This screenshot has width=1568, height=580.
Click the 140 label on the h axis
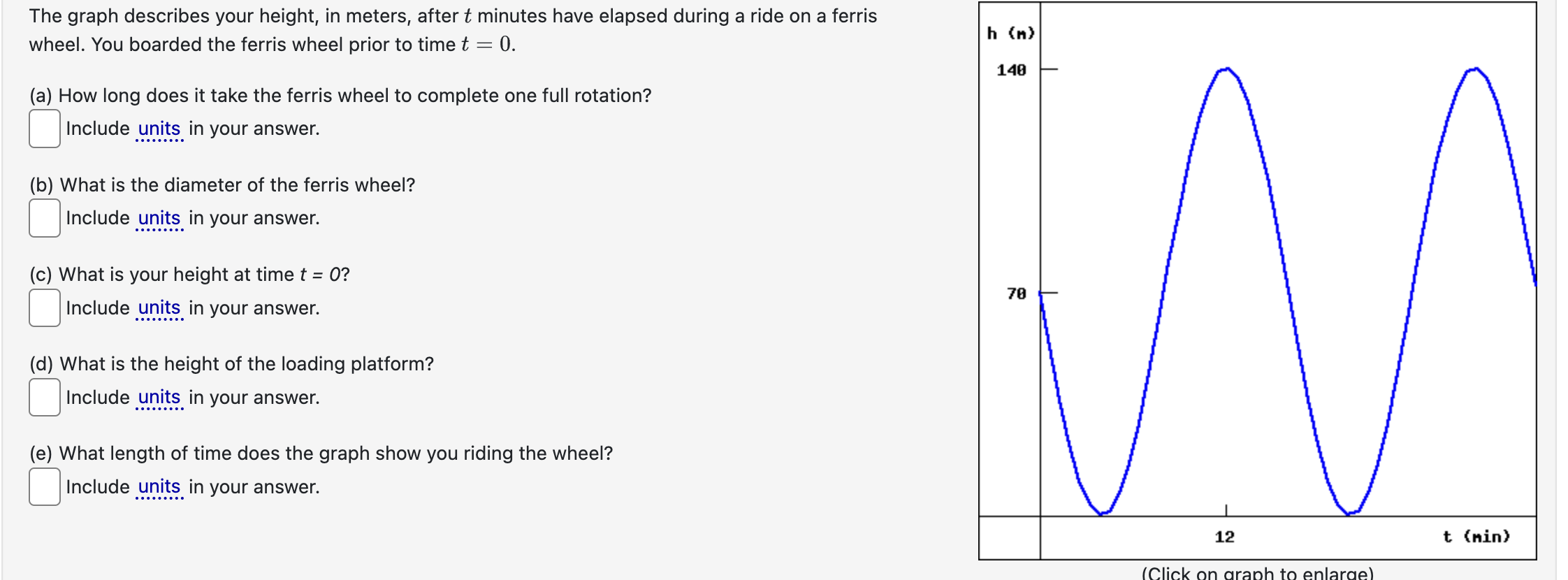(x=1011, y=70)
